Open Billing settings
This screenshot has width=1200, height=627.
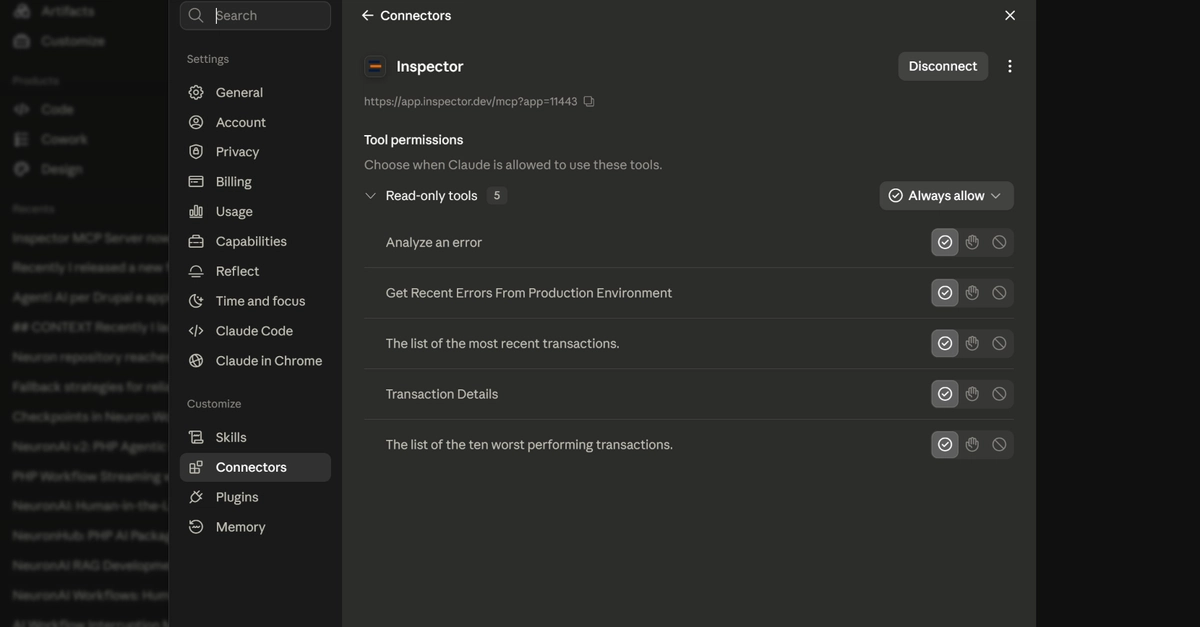[255, 181]
